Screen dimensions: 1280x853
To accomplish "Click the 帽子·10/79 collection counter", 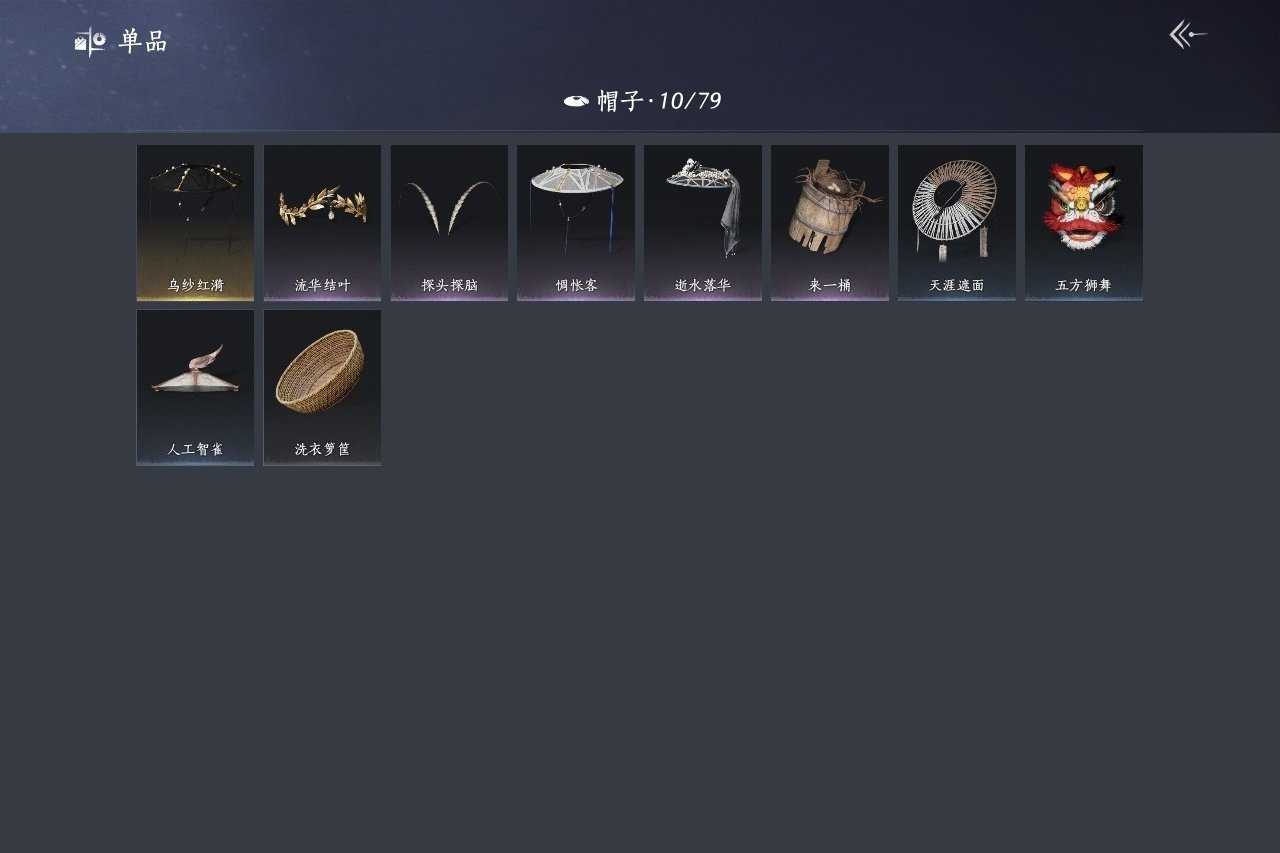I will pyautogui.click(x=659, y=101).
